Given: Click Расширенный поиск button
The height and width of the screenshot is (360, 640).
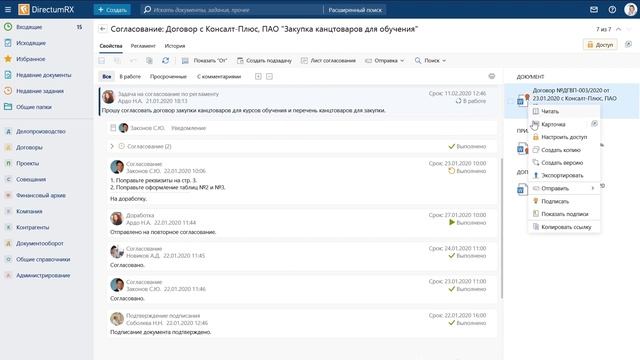Looking at the screenshot, I should pos(355,9).
